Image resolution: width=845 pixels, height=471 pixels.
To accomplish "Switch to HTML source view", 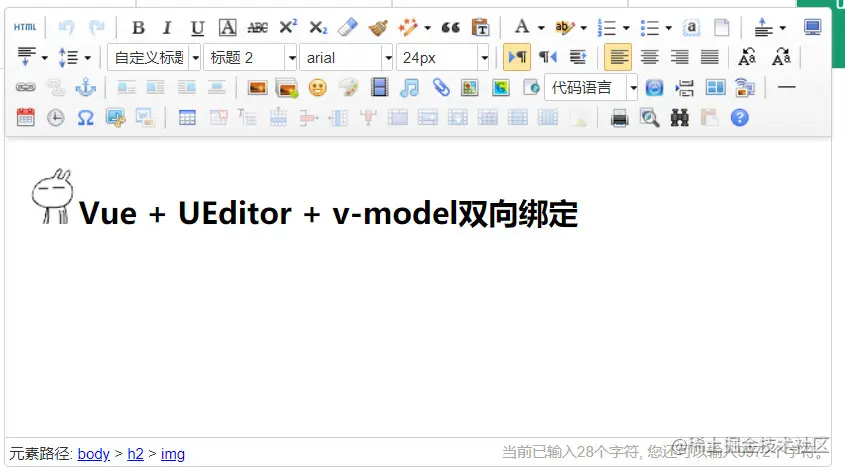I will tap(25, 27).
